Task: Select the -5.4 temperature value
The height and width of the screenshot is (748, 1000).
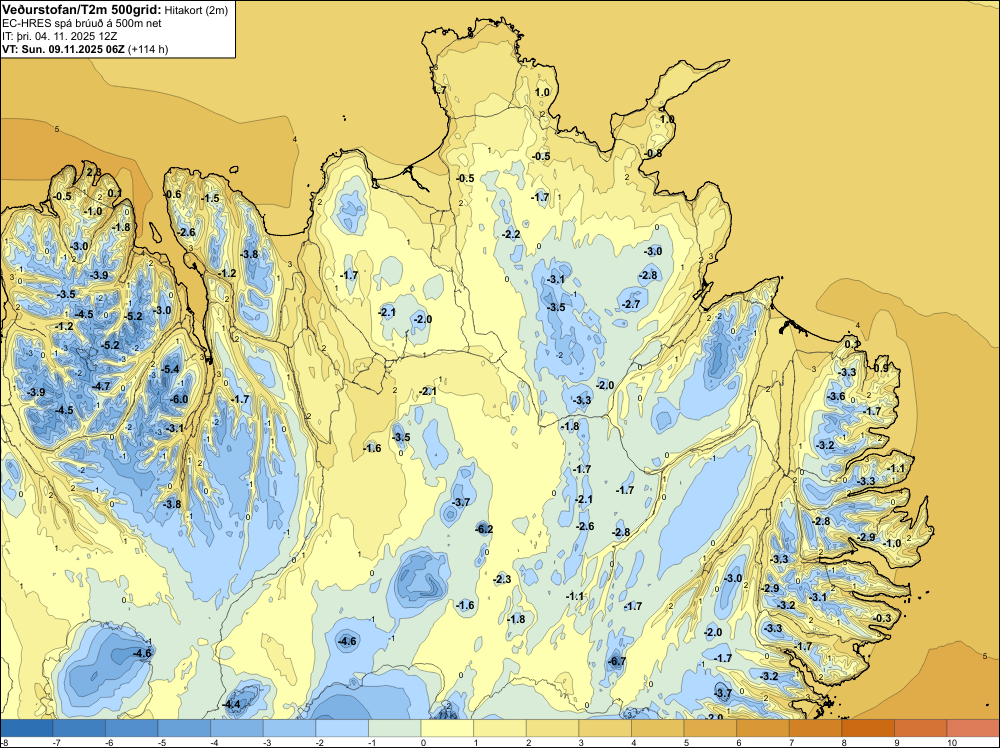Action: click(x=170, y=369)
